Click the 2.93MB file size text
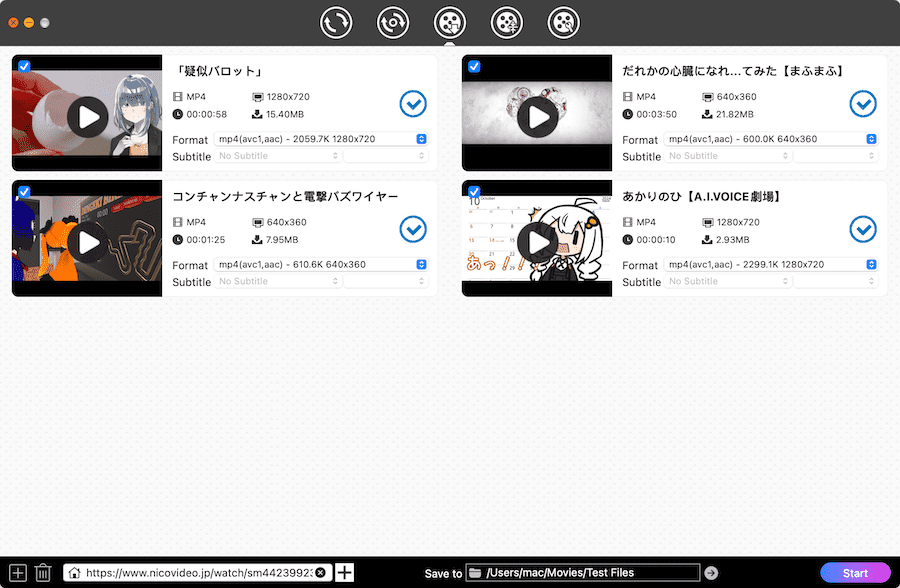Viewport: 900px width, 588px height. tap(732, 239)
